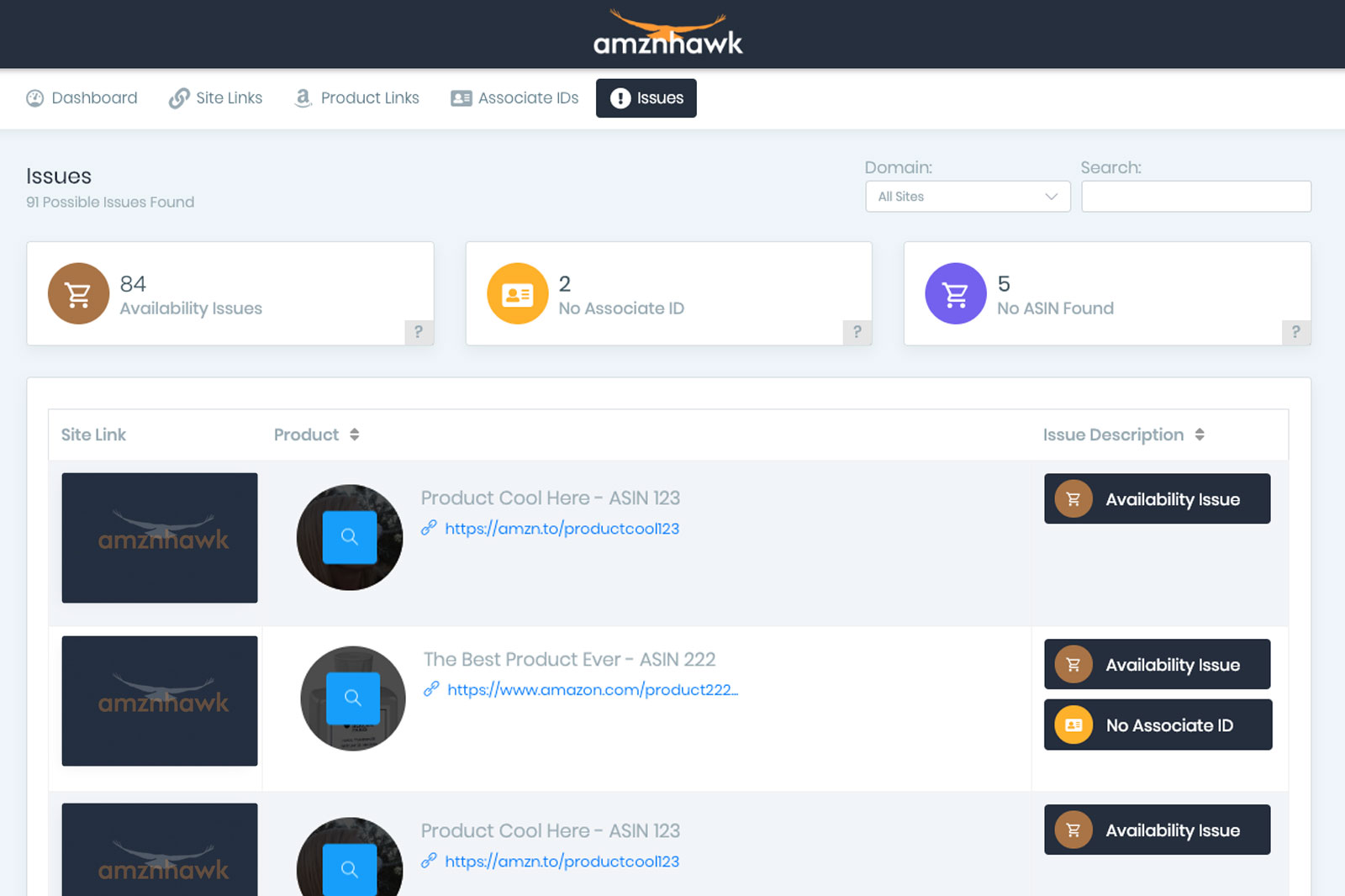This screenshot has height=896, width=1345.
Task: Click the link icon beside third row's productcool123 URL
Action: 429,861
